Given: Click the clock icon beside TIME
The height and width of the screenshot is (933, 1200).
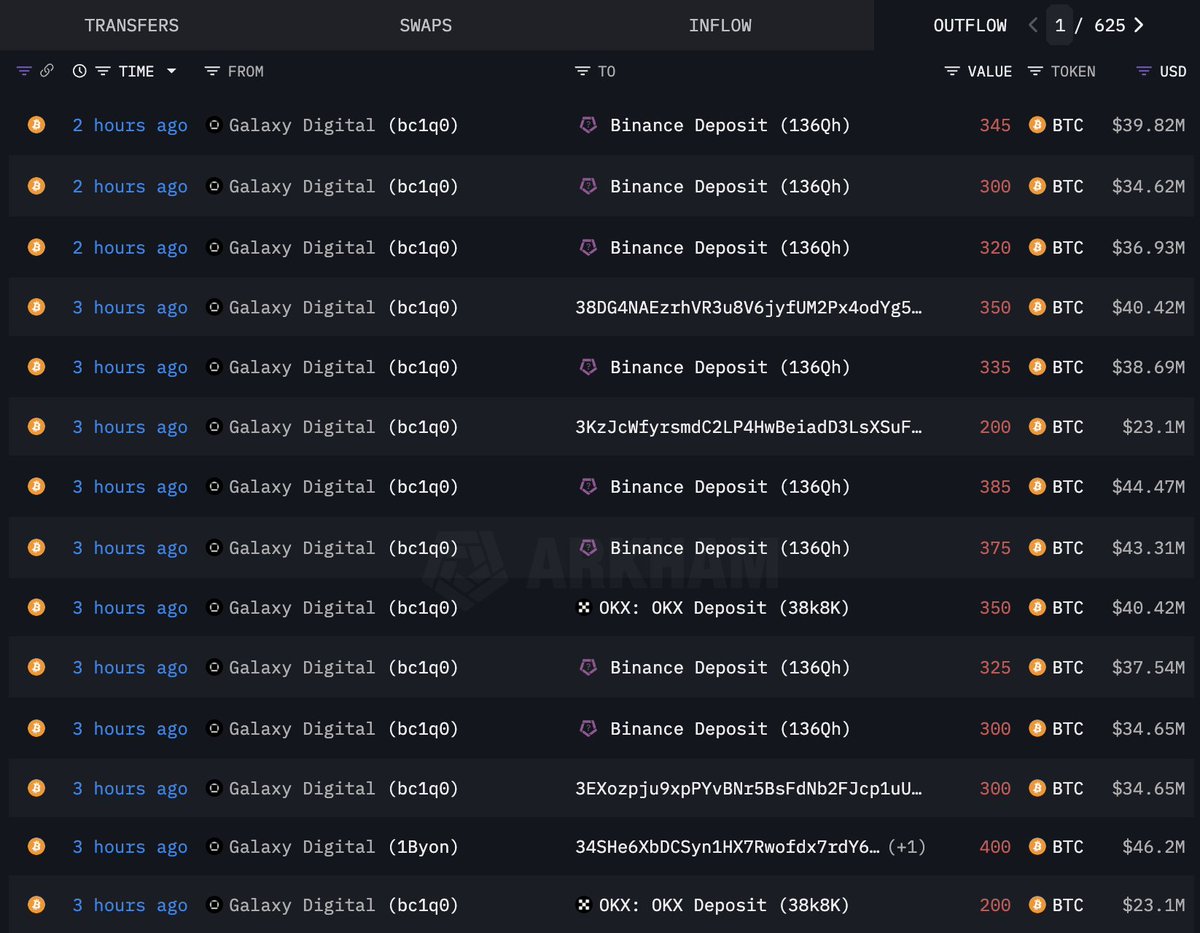Looking at the screenshot, I should [80, 71].
